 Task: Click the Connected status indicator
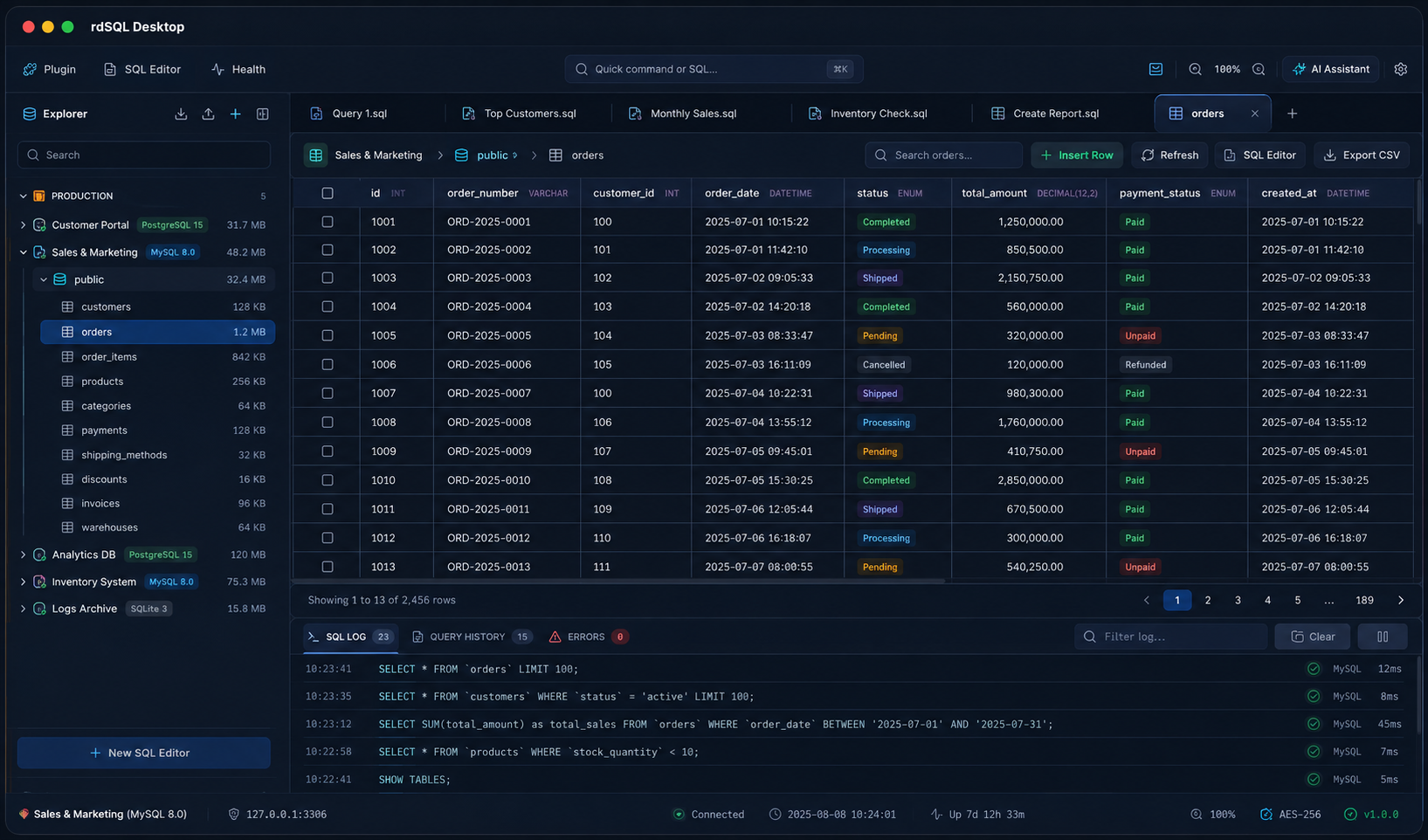point(708,814)
